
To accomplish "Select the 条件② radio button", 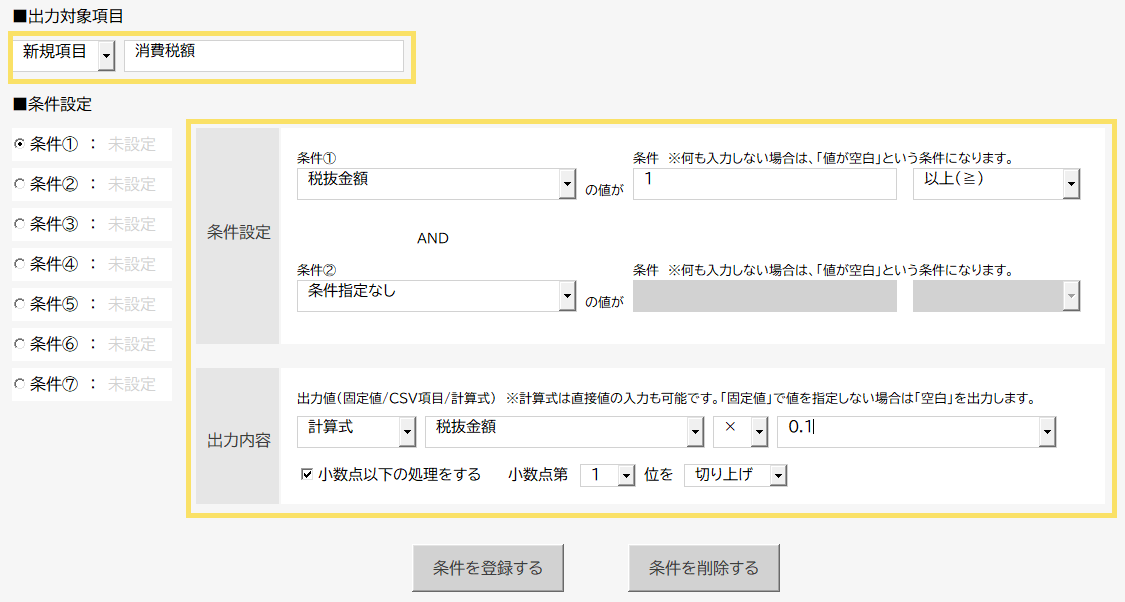I will click(20, 184).
